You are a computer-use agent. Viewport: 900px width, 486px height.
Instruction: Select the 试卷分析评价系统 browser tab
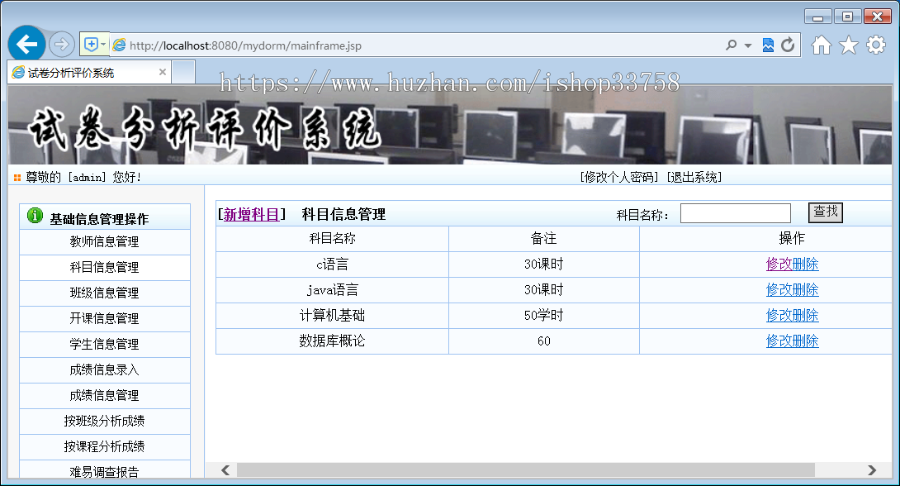(x=89, y=73)
